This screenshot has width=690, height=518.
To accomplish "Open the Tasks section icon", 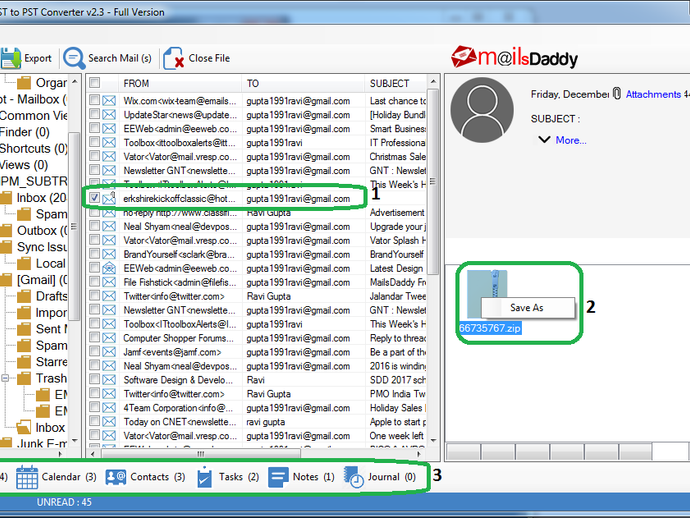I will point(205,478).
